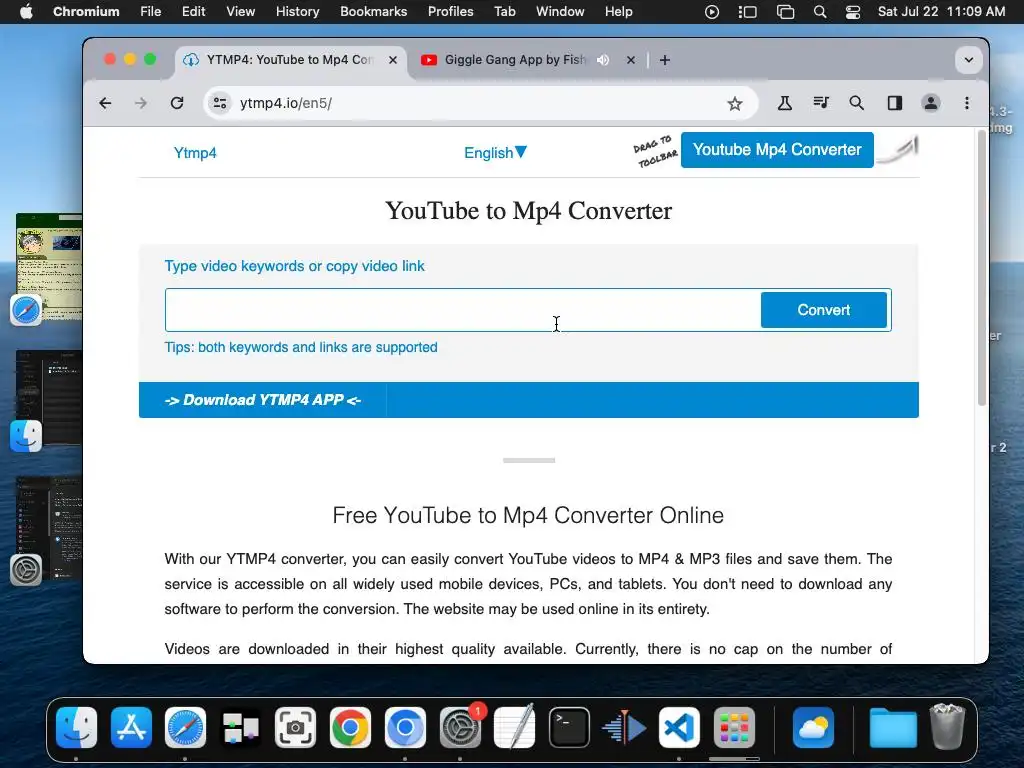Image resolution: width=1024 pixels, height=768 pixels.
Task: Reload the ytmp4.io page
Action: 176,103
